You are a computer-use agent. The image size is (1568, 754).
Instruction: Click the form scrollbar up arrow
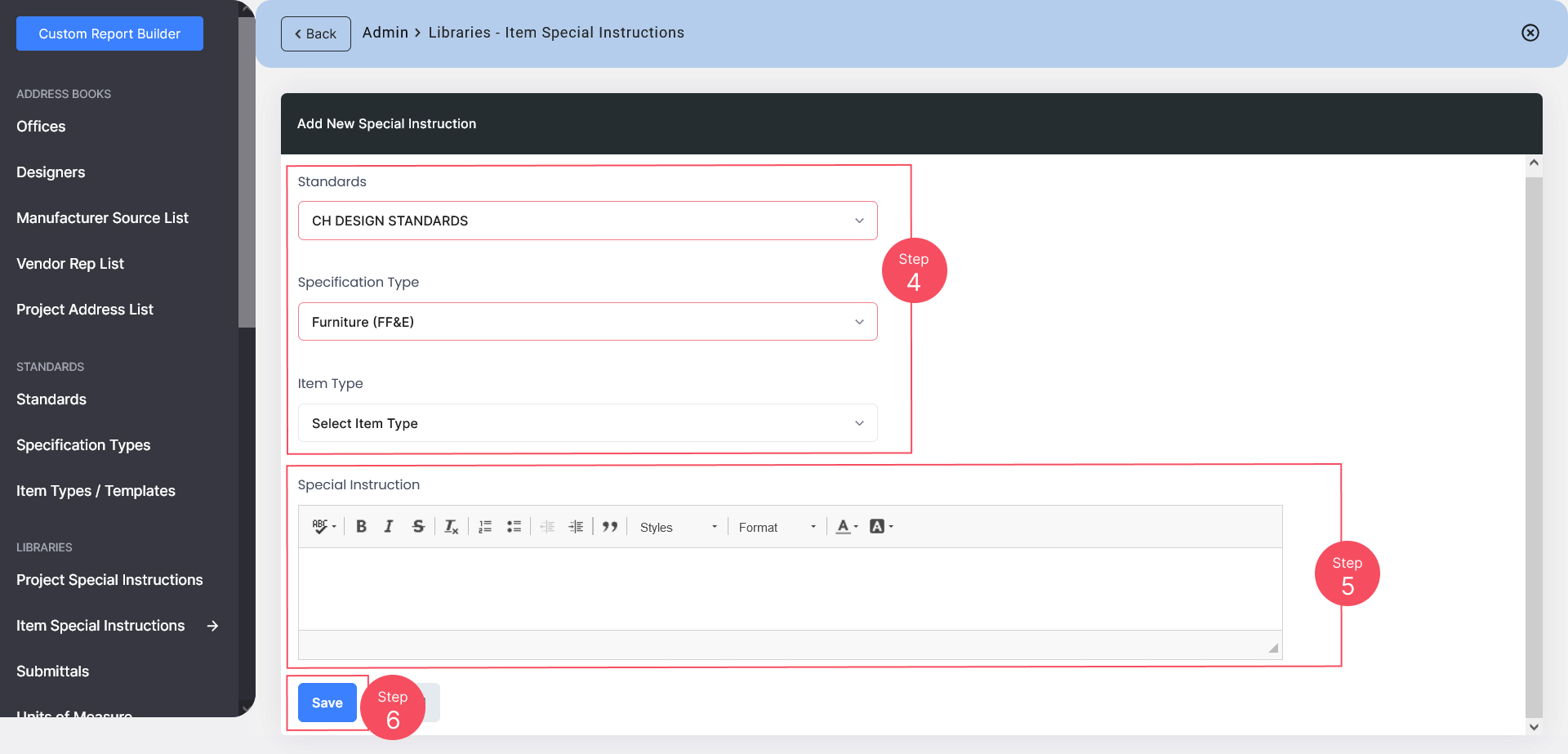tap(1534, 163)
